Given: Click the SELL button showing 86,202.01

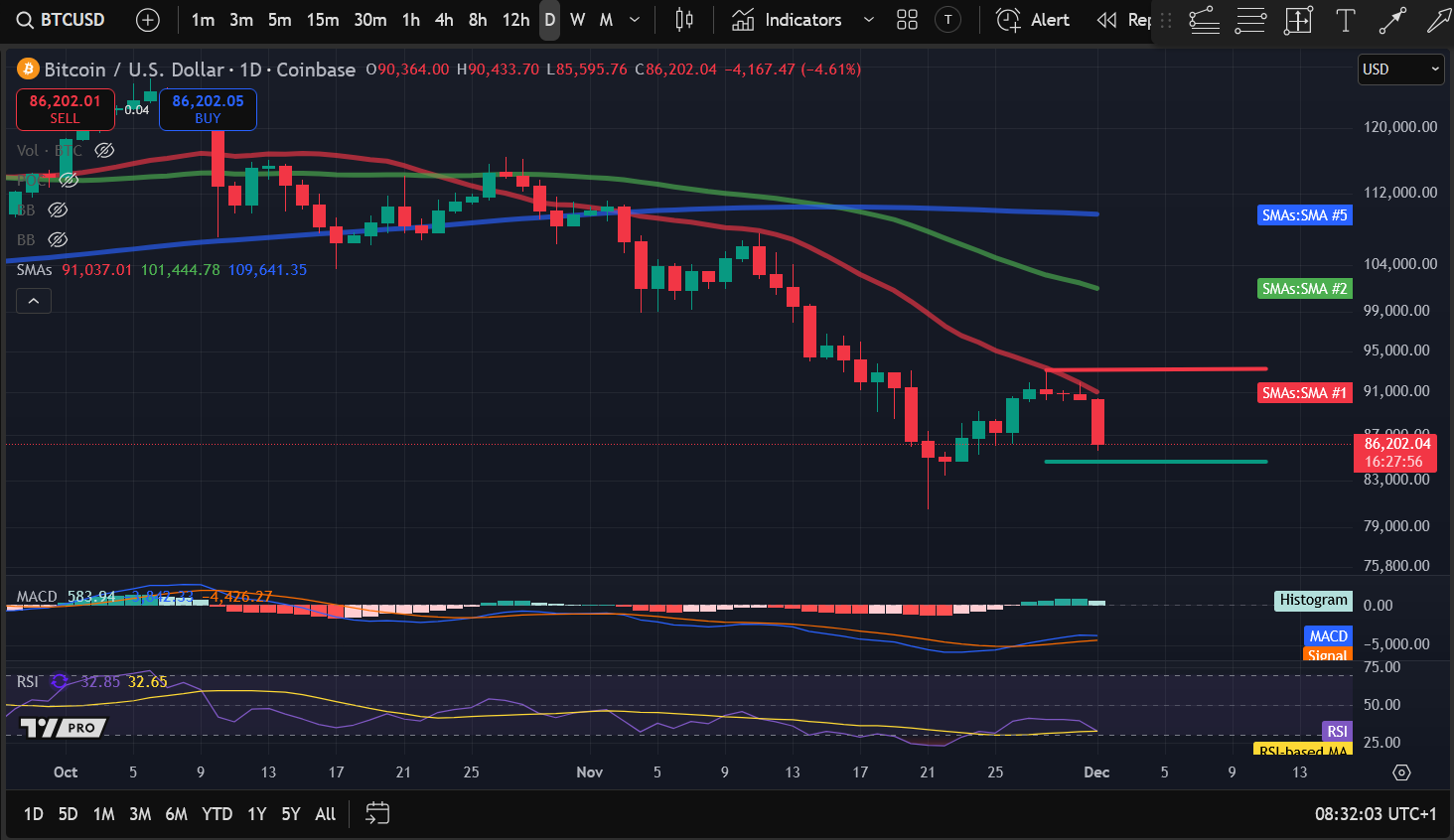Looking at the screenshot, I should [65, 109].
